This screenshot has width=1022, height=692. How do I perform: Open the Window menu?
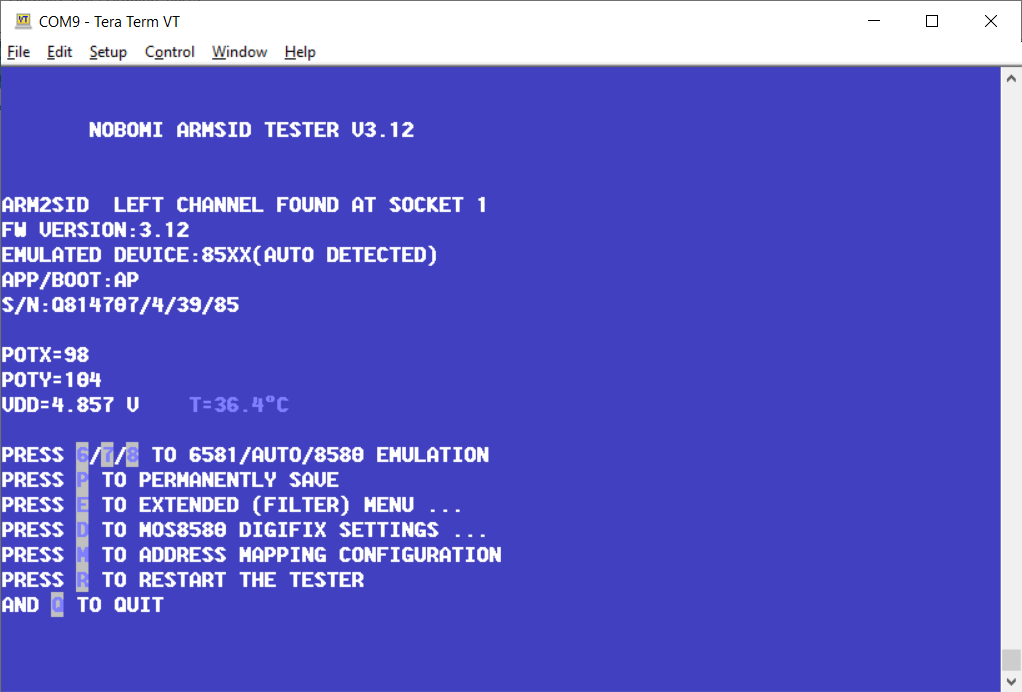point(239,52)
